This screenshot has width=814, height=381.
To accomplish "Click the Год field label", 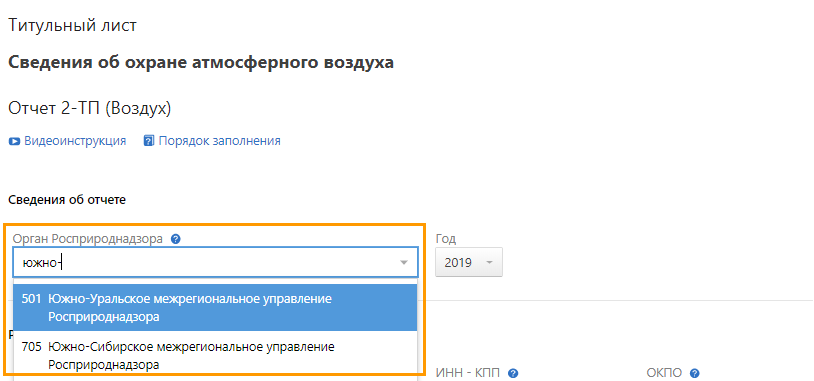I will (445, 239).
